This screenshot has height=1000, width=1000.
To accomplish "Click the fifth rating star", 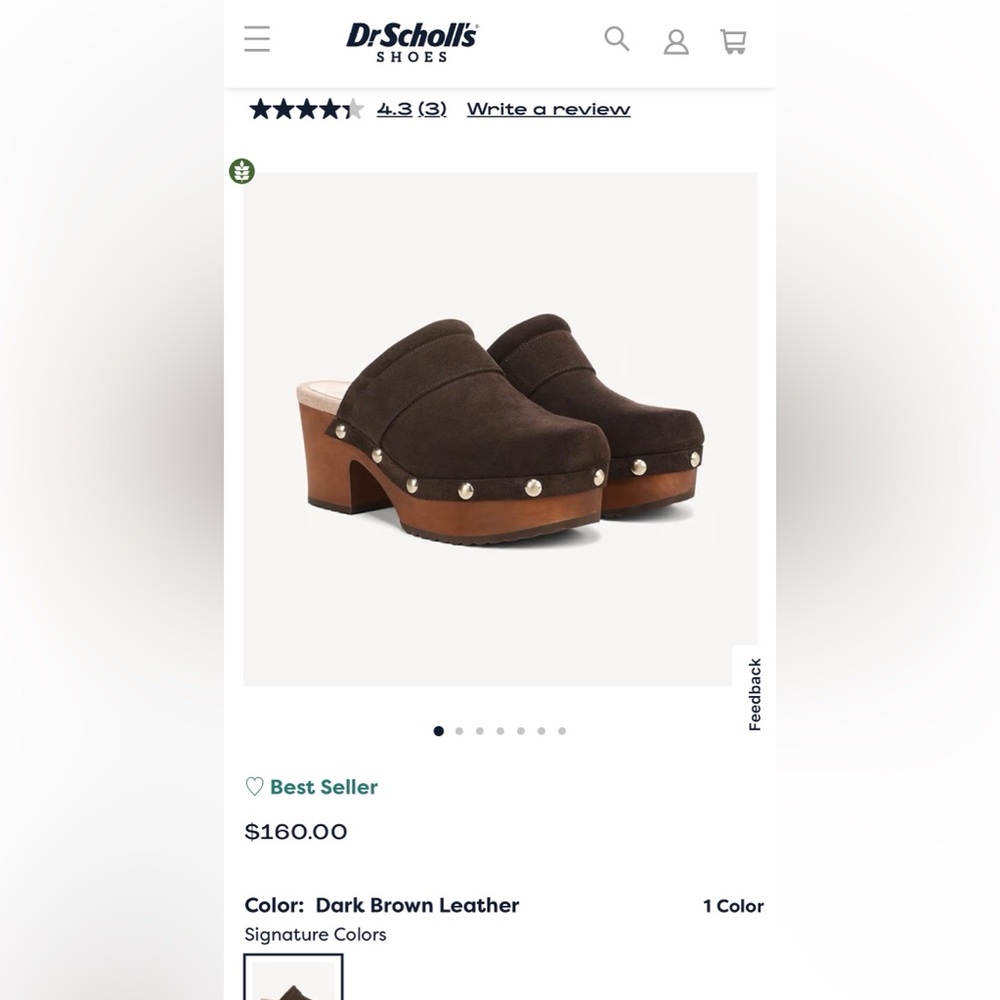I will click(x=353, y=108).
